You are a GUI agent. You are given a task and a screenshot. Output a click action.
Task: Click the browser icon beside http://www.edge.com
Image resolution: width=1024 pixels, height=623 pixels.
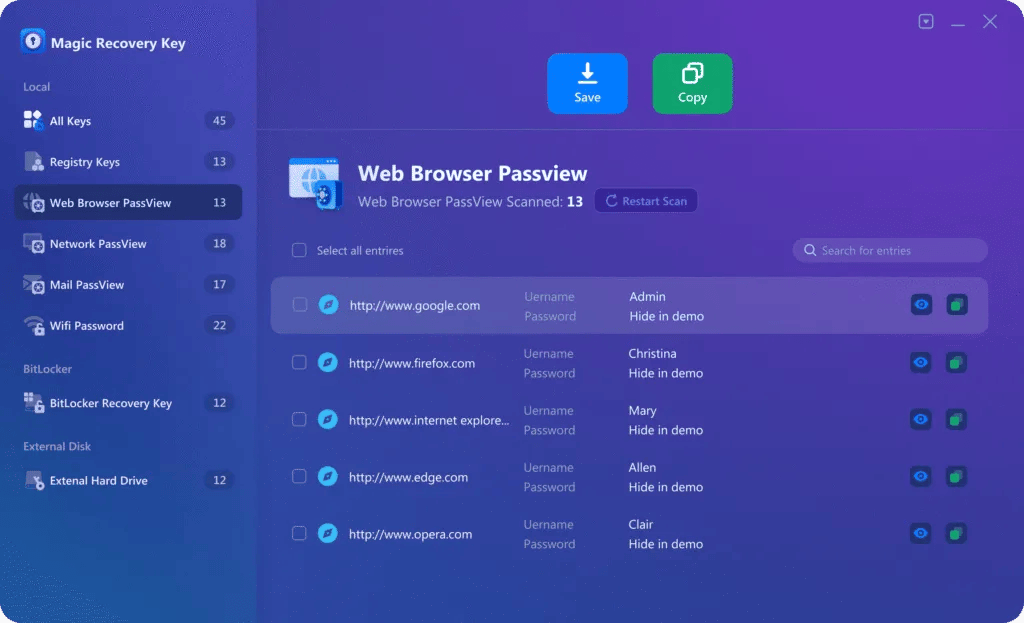point(328,477)
